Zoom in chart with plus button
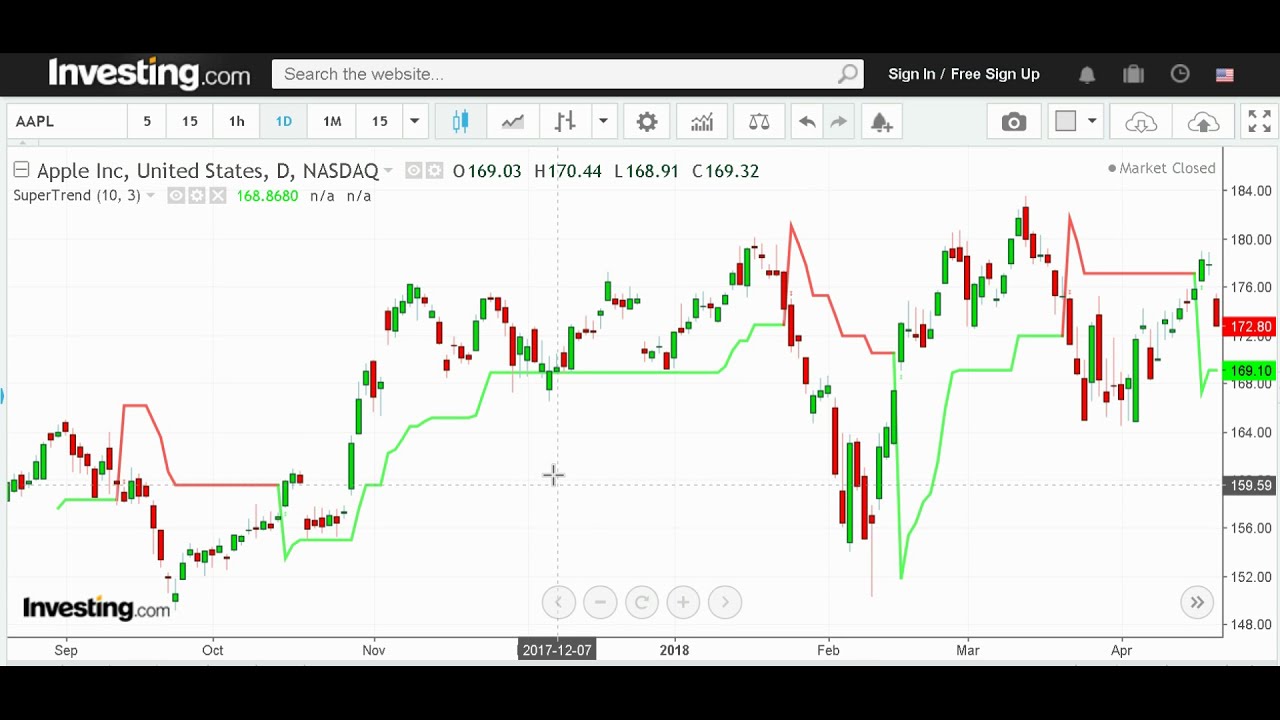 click(683, 602)
